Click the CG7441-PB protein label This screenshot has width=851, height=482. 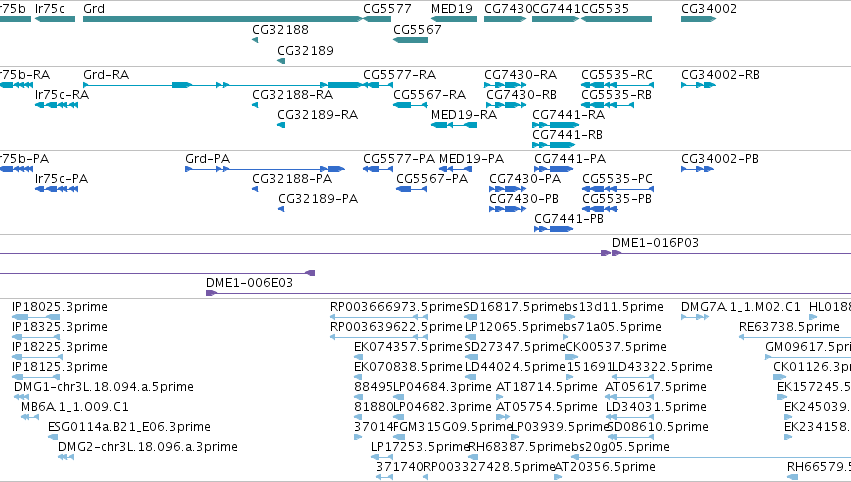pos(569,219)
